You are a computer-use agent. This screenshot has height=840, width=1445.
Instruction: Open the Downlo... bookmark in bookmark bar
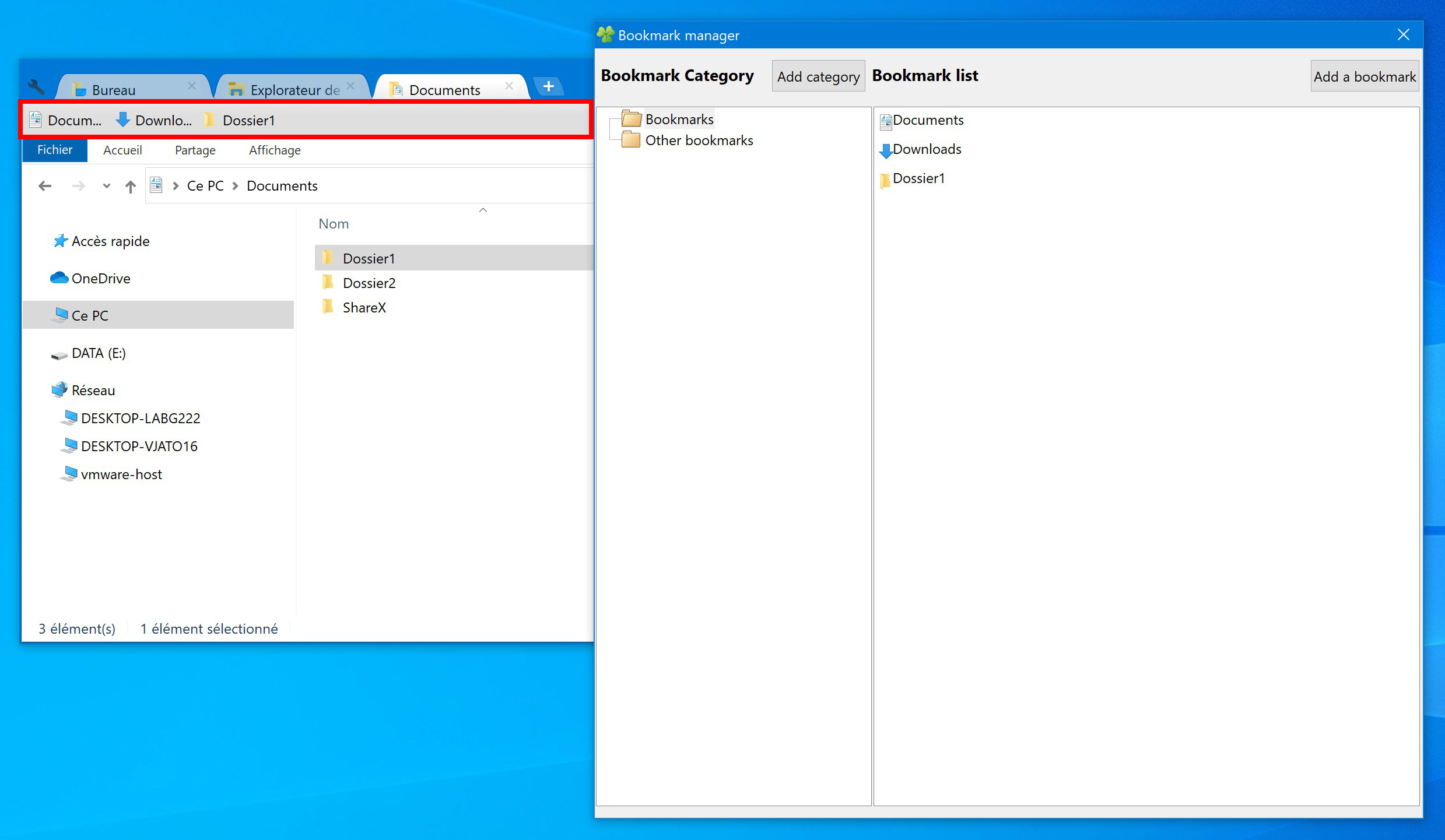(153, 120)
